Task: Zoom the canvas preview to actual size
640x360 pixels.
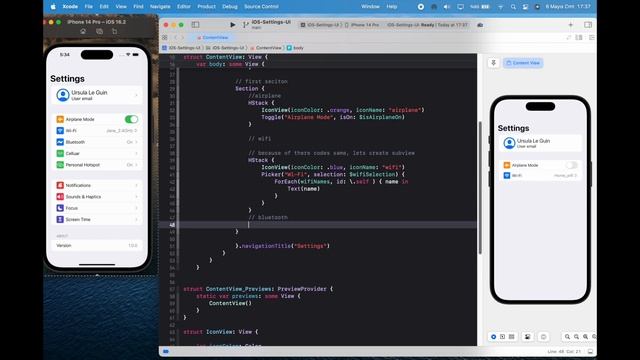Action: coord(576,337)
